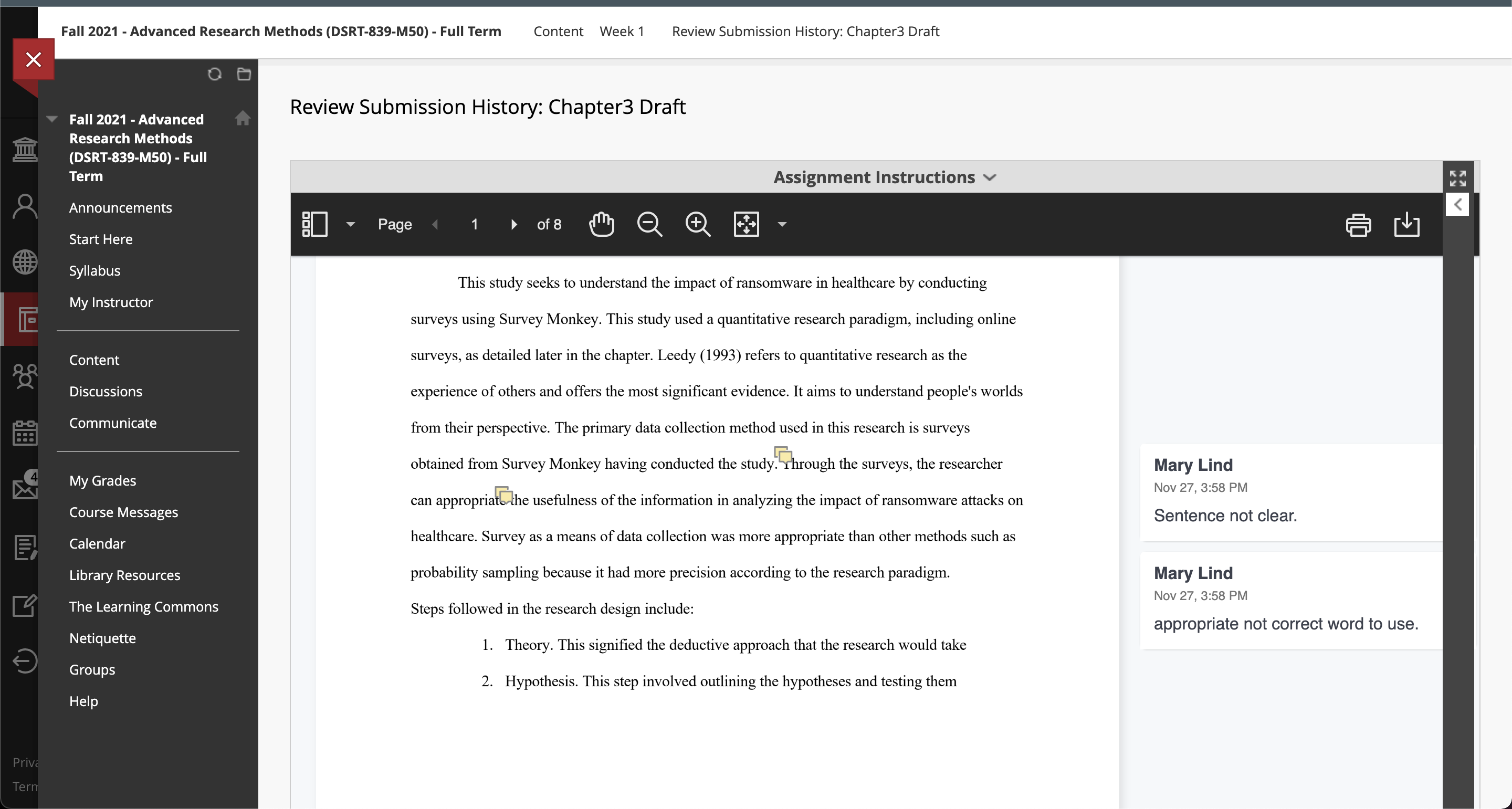
Task: Zoom in on the document
Action: tap(698, 224)
